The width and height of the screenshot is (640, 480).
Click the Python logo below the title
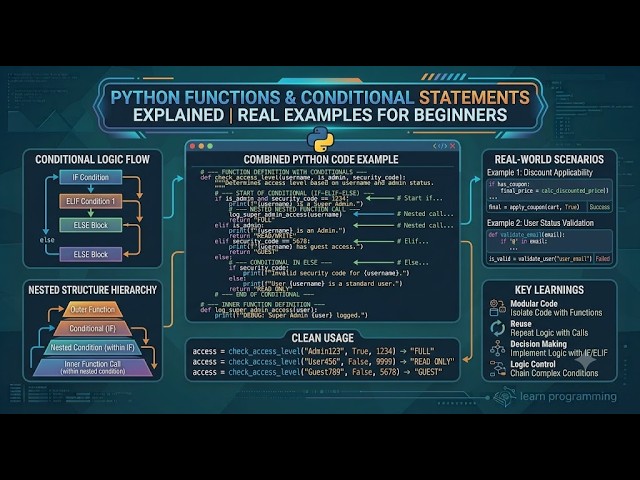(320, 140)
